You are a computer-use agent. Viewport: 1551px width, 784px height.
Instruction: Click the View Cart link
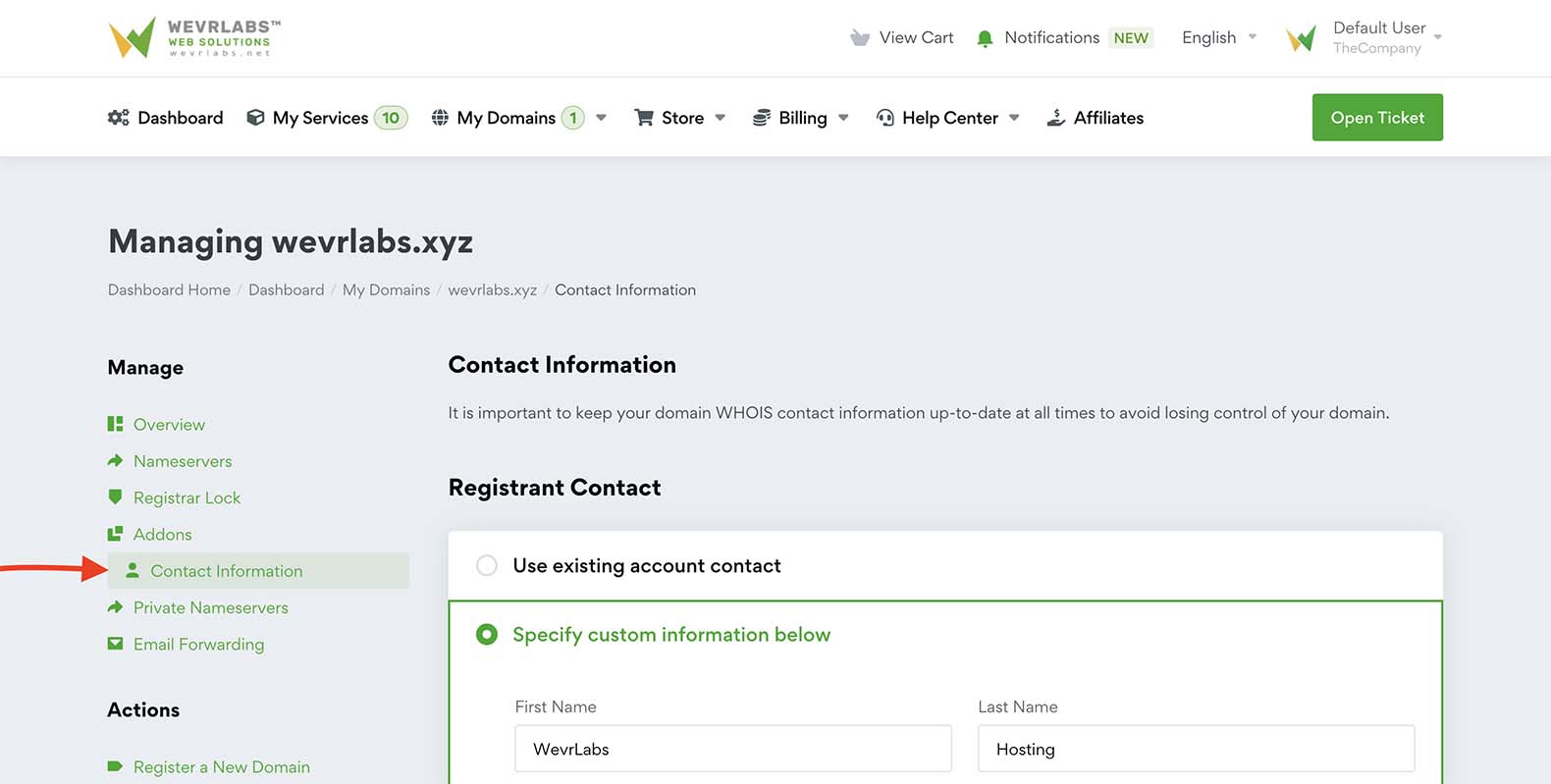(x=916, y=37)
